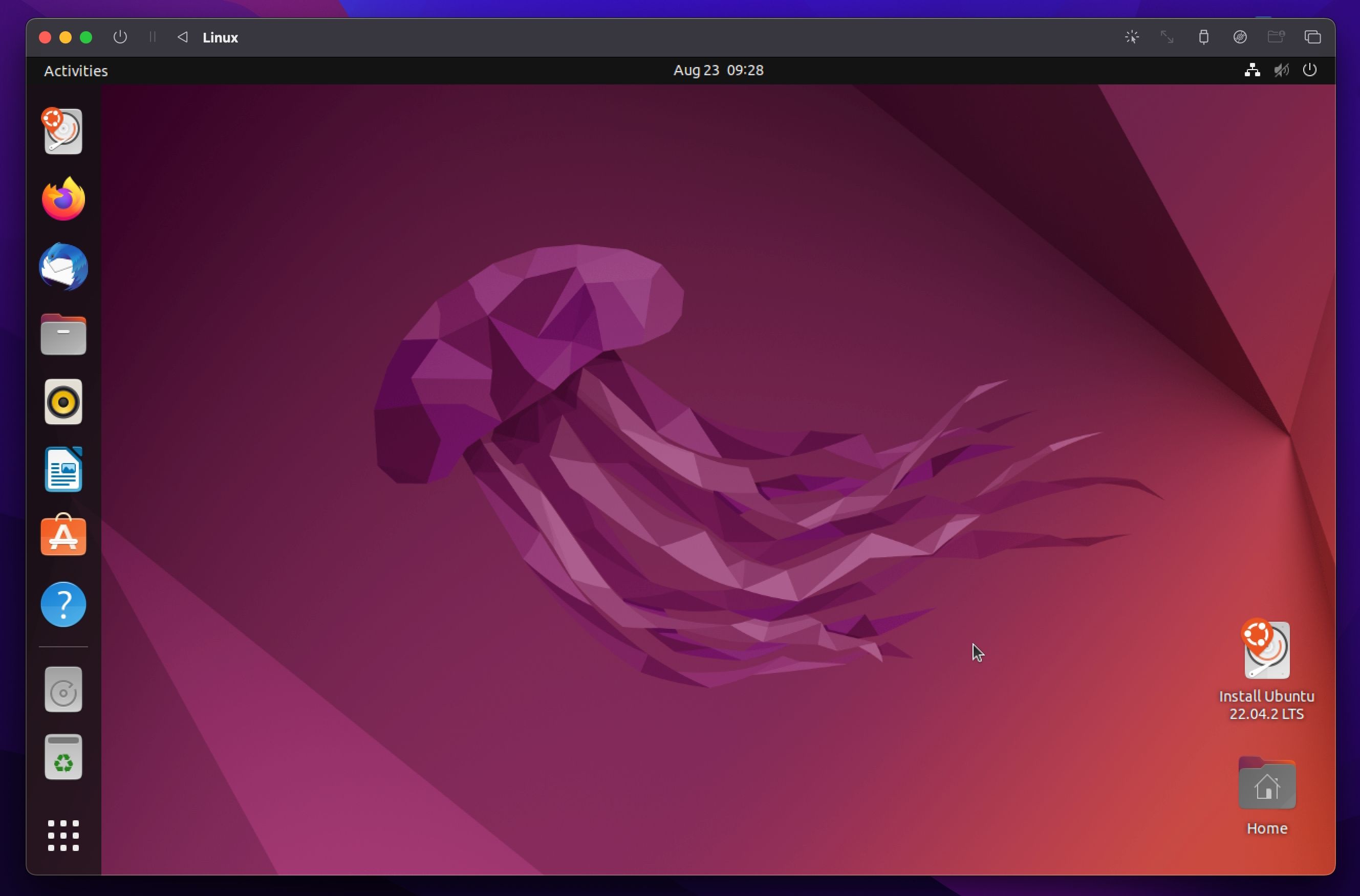Open the Files file manager

tap(63, 334)
